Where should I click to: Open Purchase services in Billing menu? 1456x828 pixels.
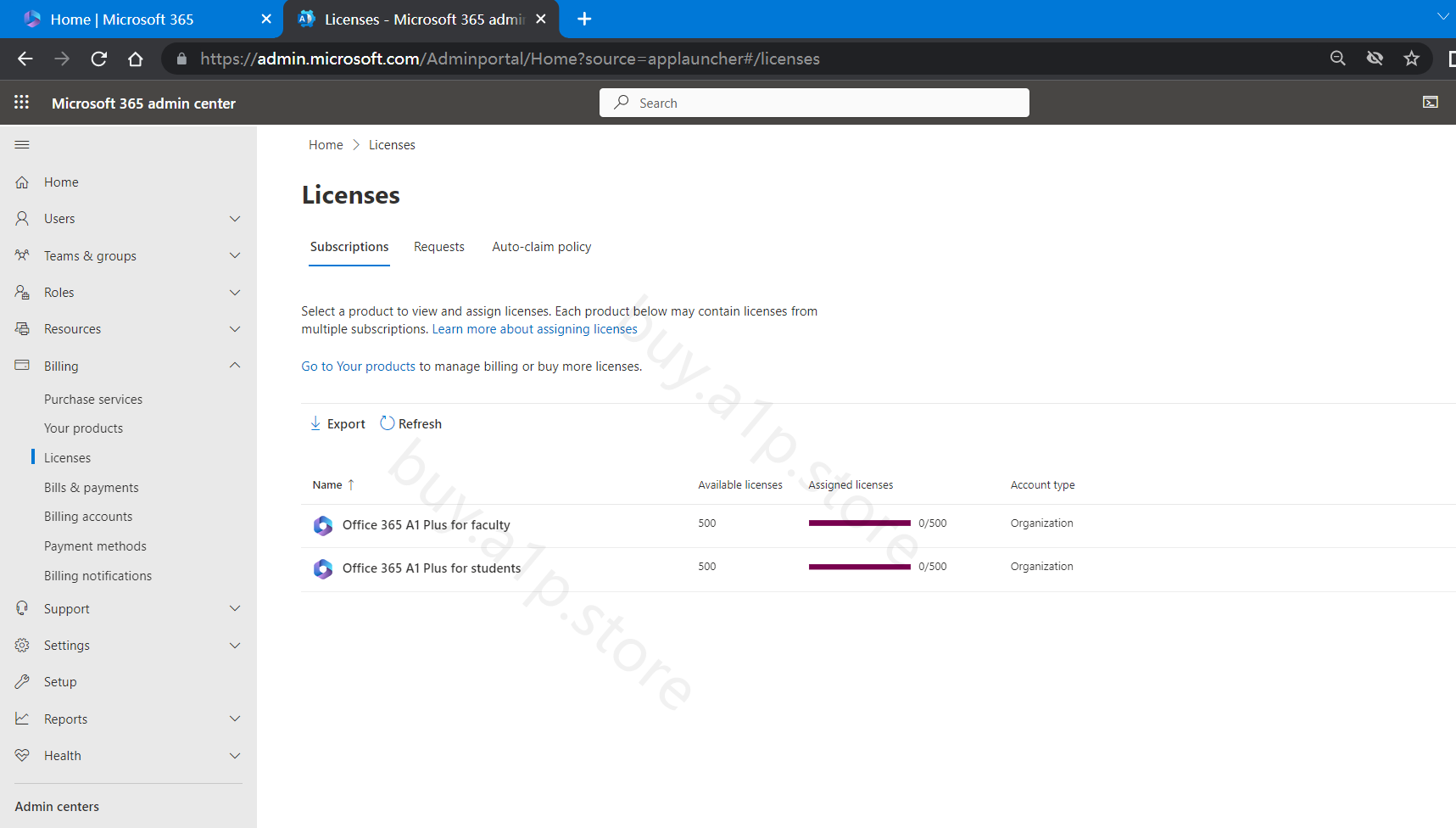pyautogui.click(x=93, y=400)
